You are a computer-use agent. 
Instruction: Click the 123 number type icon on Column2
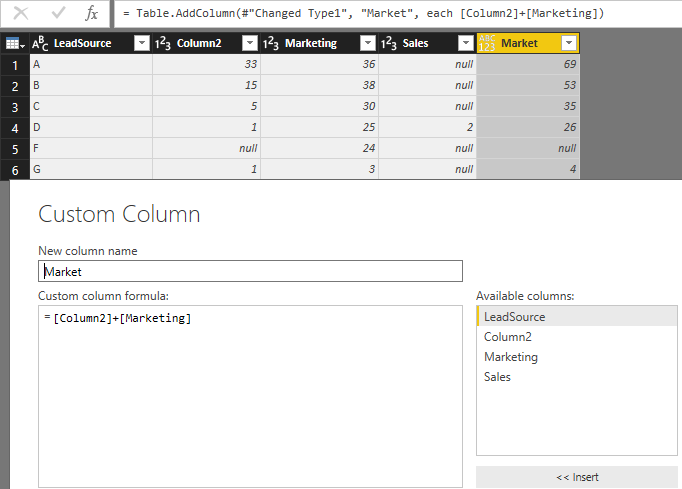coord(163,44)
